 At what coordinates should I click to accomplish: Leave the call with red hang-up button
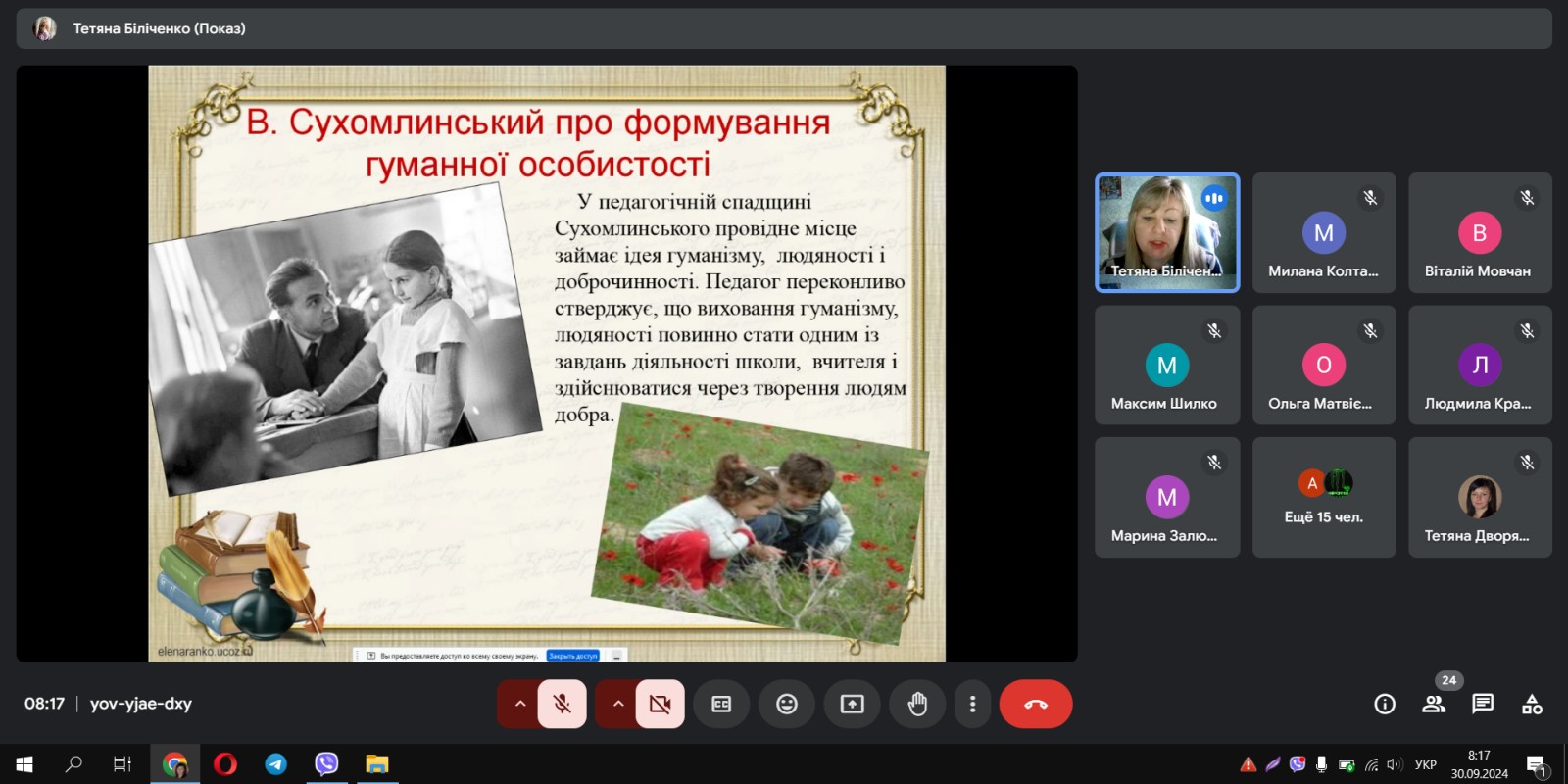[x=1035, y=704]
